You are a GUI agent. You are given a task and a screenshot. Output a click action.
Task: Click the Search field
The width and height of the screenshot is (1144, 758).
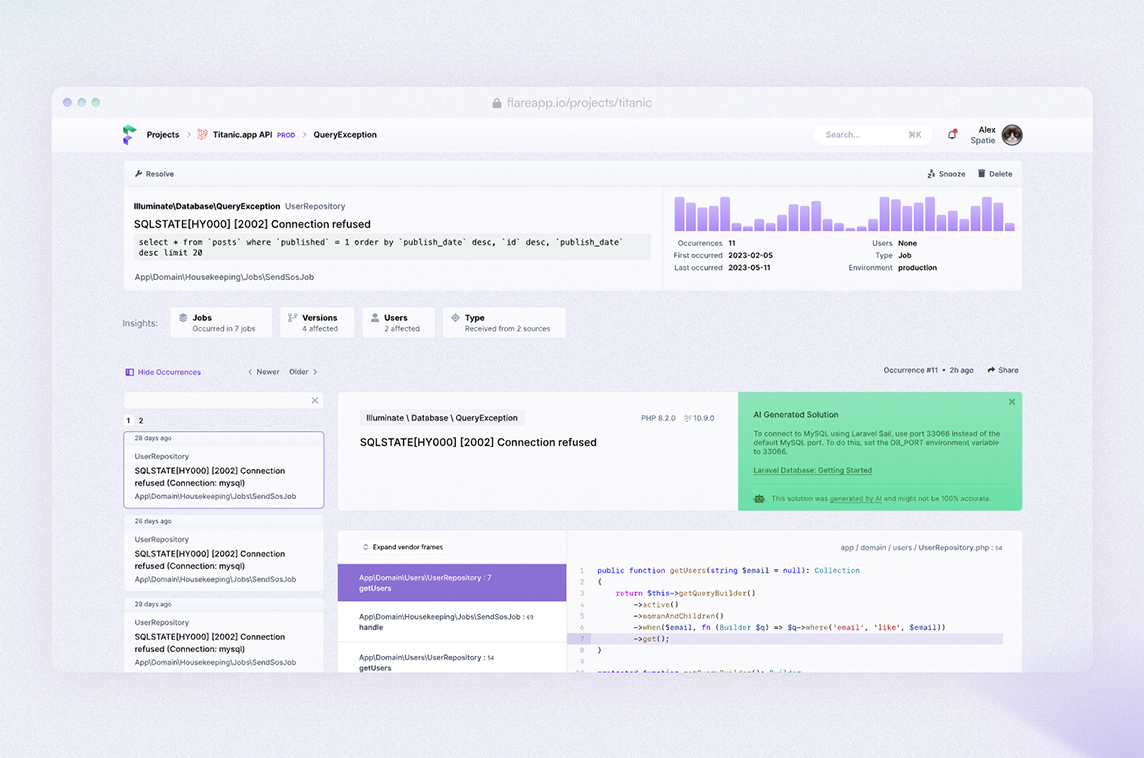click(873, 135)
